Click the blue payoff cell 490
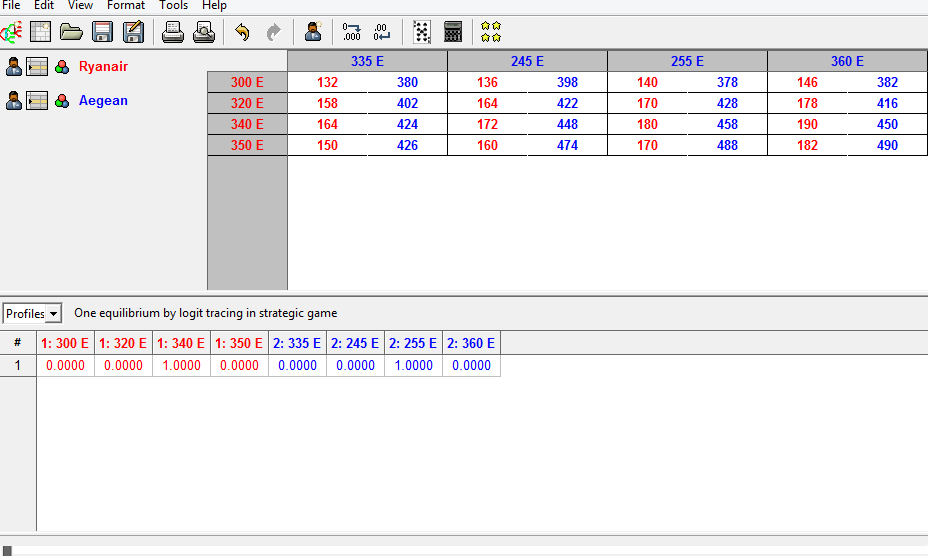Screen dimensions: 928x560 (887, 145)
